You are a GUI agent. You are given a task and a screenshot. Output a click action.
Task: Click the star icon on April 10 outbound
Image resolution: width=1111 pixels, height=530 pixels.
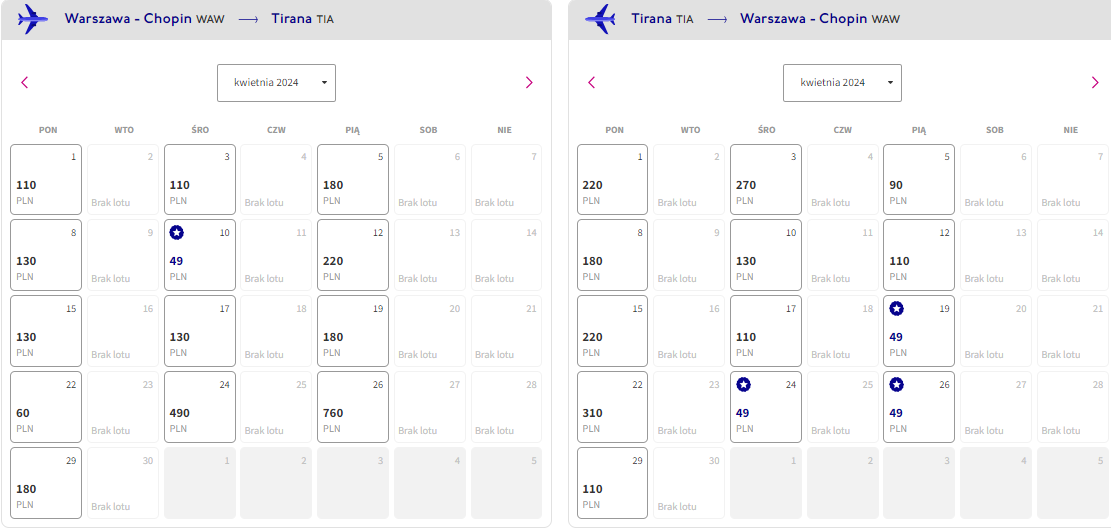point(176,233)
